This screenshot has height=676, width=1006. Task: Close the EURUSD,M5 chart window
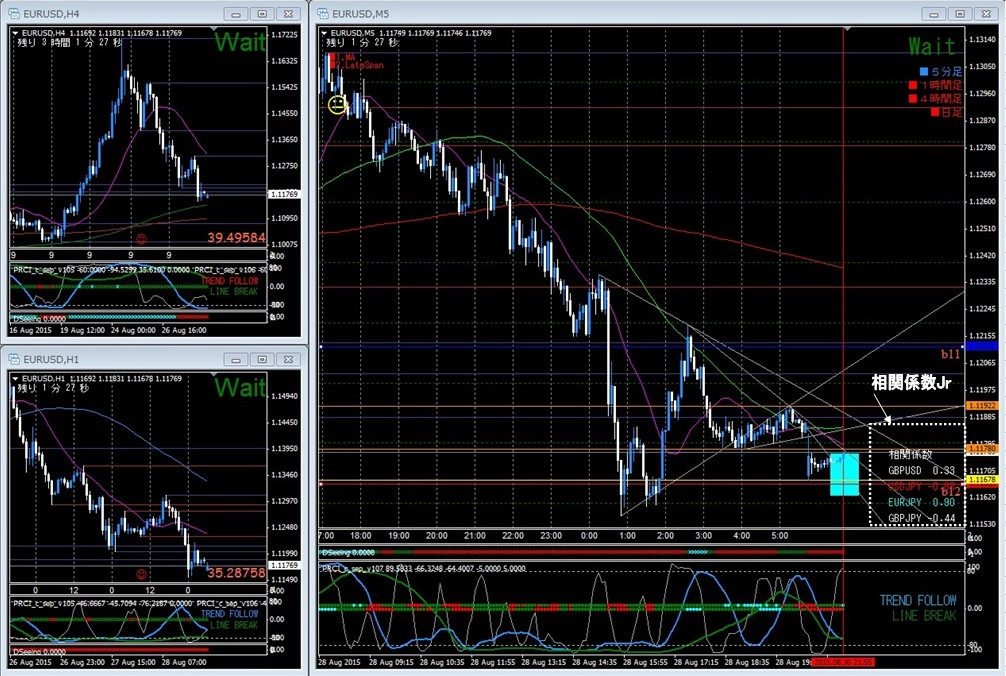click(x=986, y=13)
